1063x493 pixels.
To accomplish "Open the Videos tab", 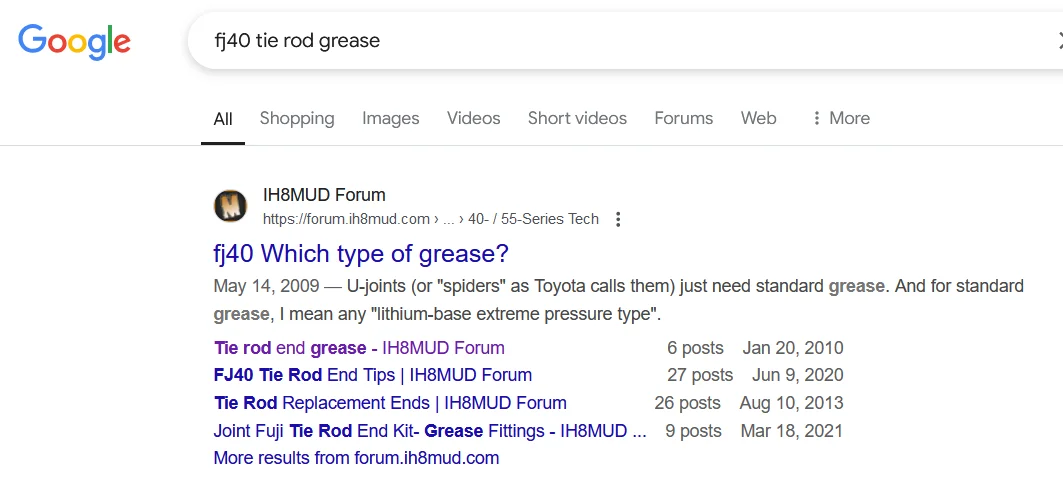I will pos(473,118).
